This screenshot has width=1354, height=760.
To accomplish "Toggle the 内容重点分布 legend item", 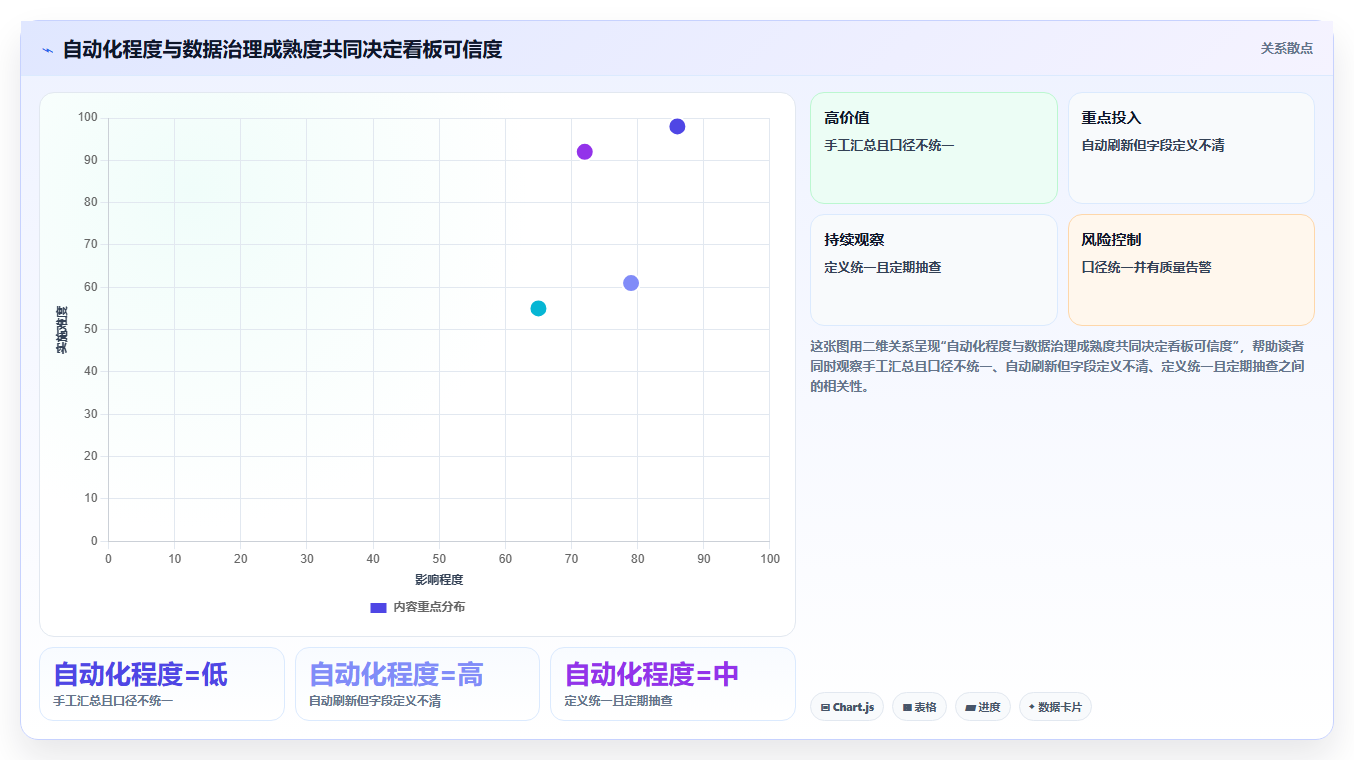I will (x=417, y=607).
